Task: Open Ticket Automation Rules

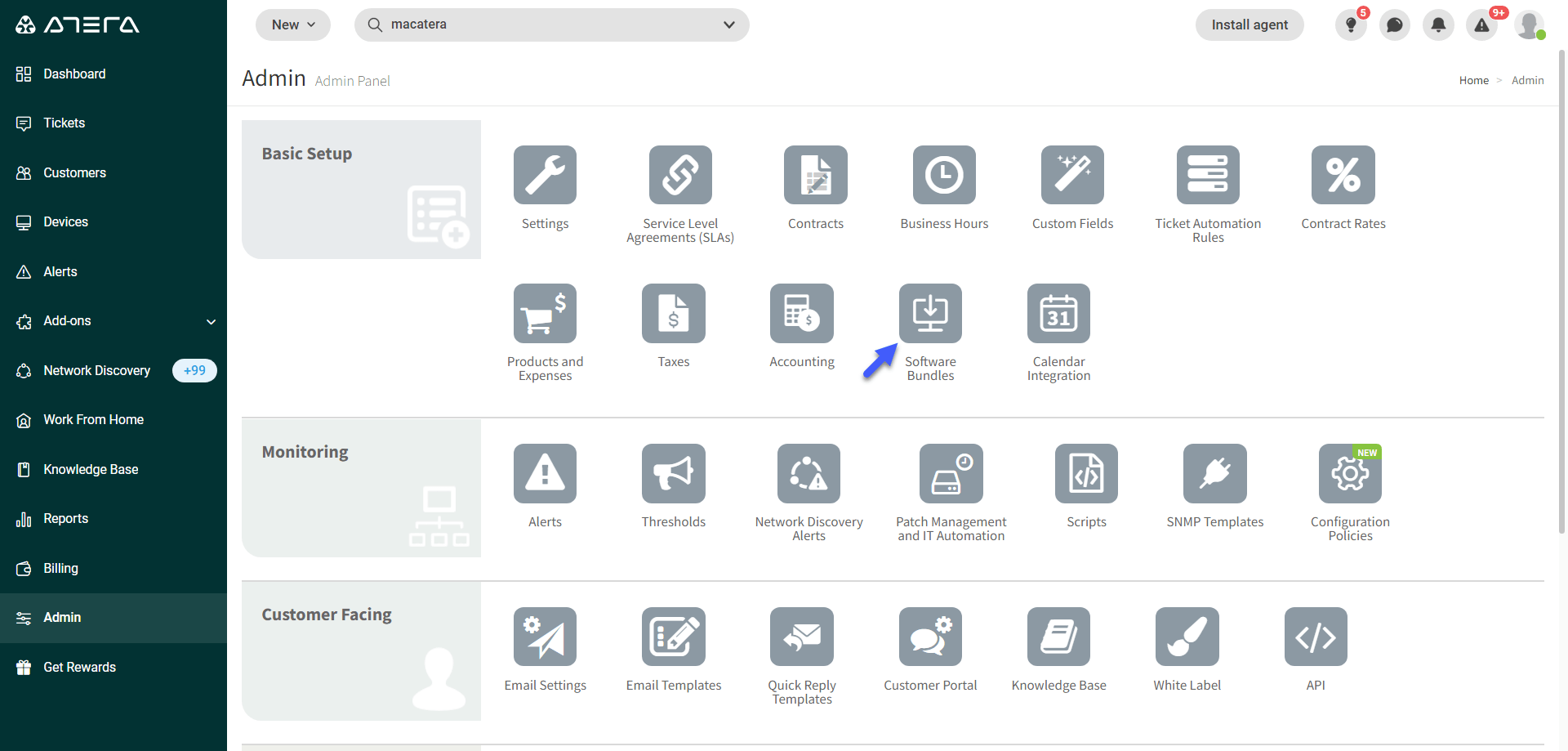Action: [x=1208, y=174]
